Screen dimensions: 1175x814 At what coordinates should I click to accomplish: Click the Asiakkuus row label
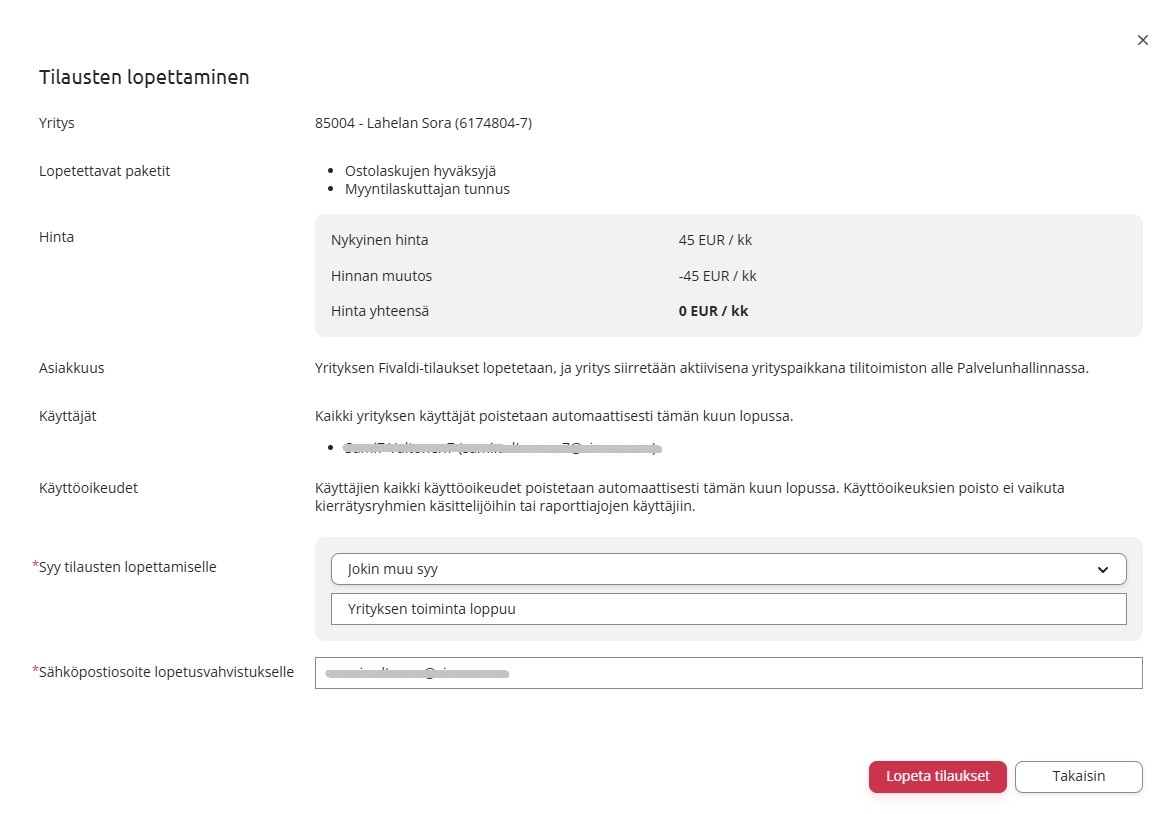(72, 367)
